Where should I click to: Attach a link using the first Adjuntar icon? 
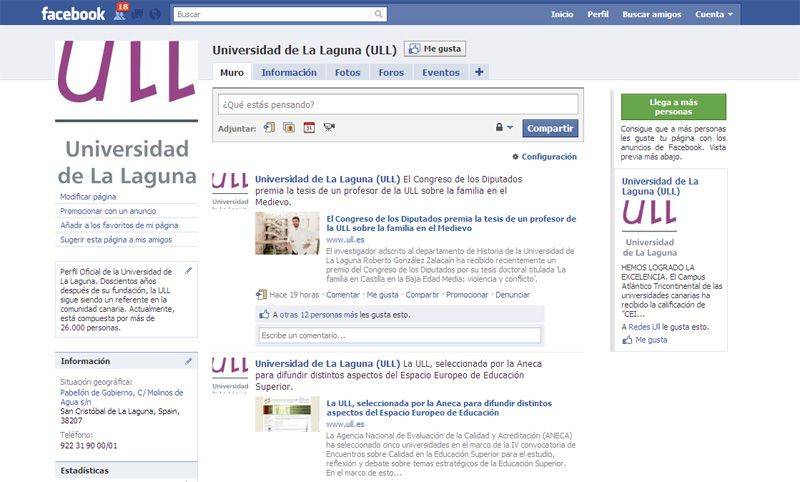pos(268,128)
